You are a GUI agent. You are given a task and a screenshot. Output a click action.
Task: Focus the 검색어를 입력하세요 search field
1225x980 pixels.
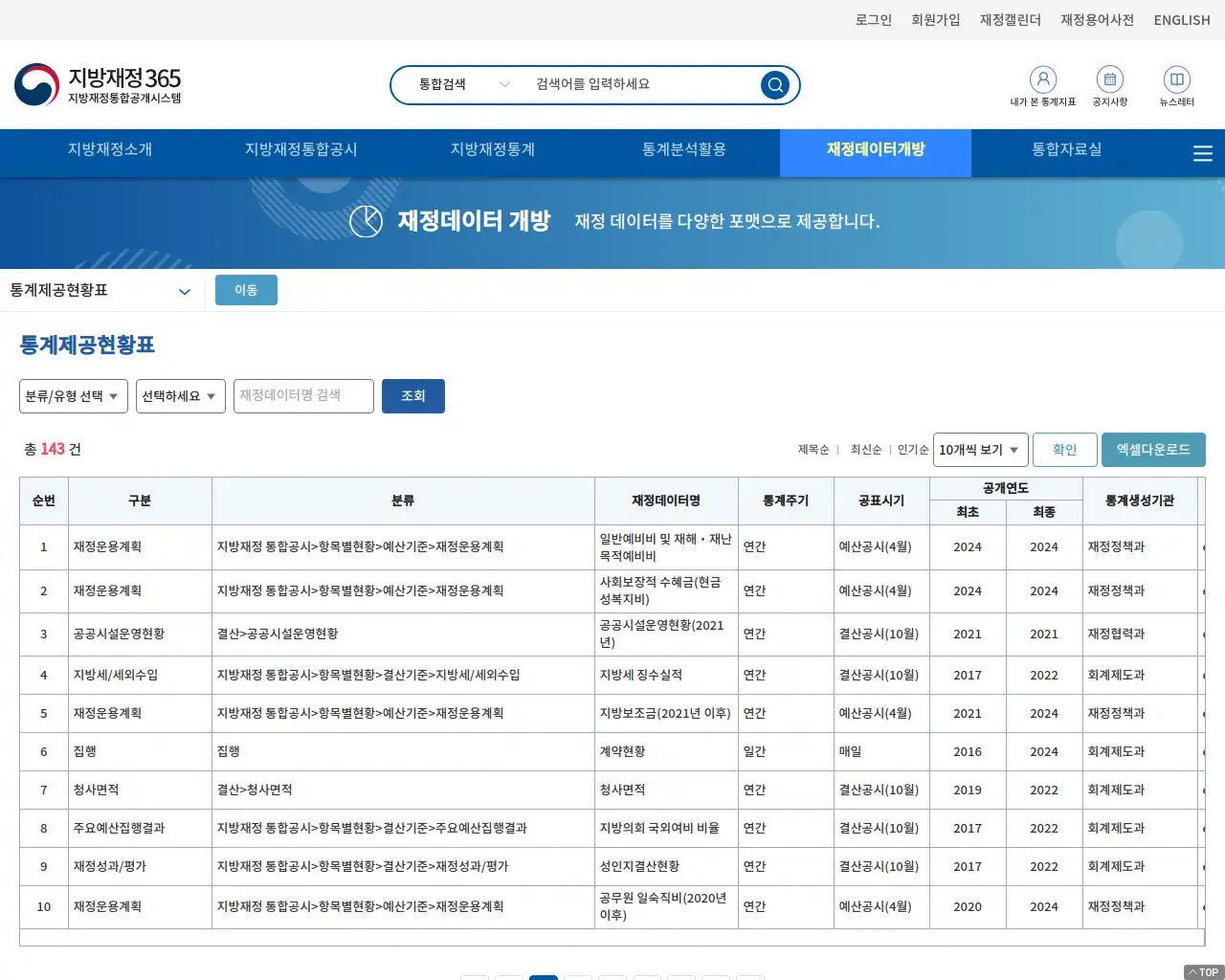[641, 84]
